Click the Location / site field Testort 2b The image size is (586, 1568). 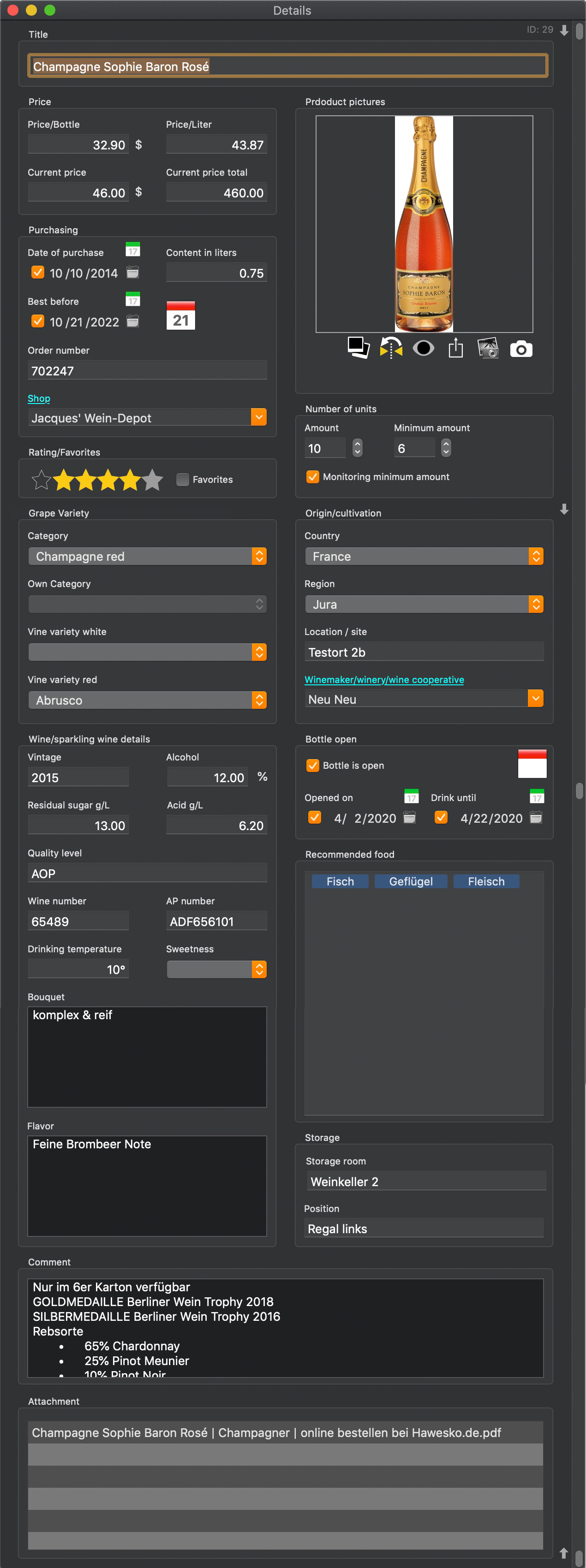(x=424, y=652)
